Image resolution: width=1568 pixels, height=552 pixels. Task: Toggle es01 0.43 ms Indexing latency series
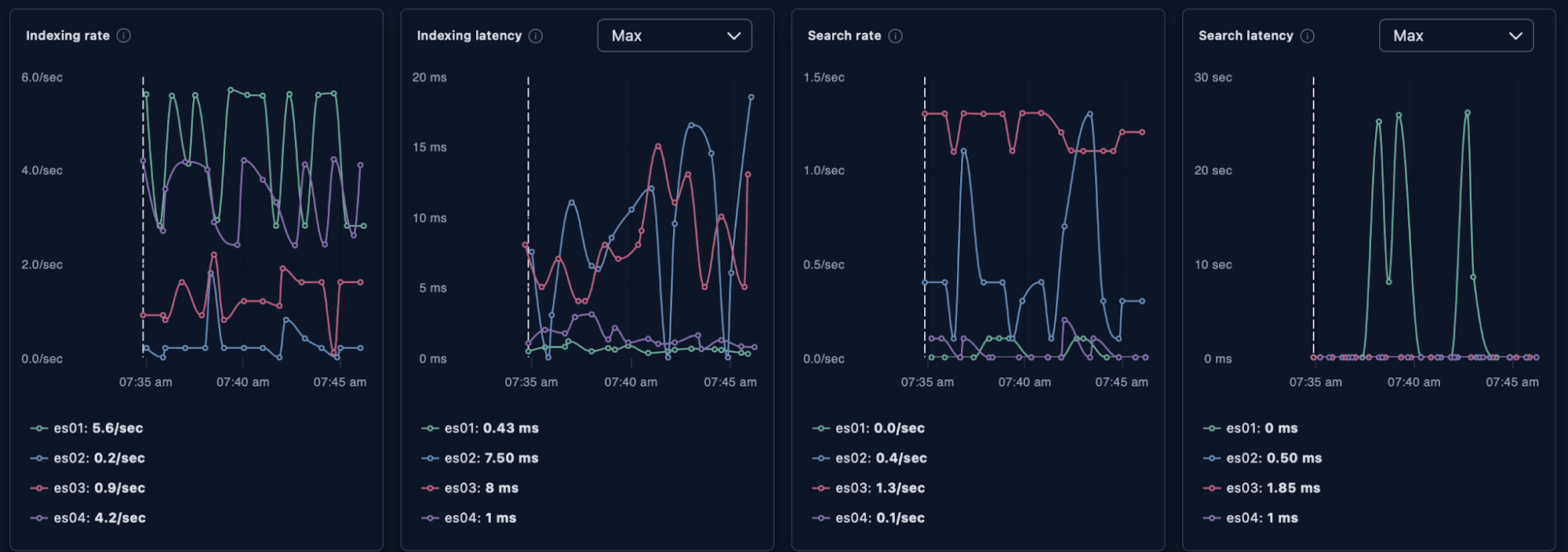click(480, 428)
